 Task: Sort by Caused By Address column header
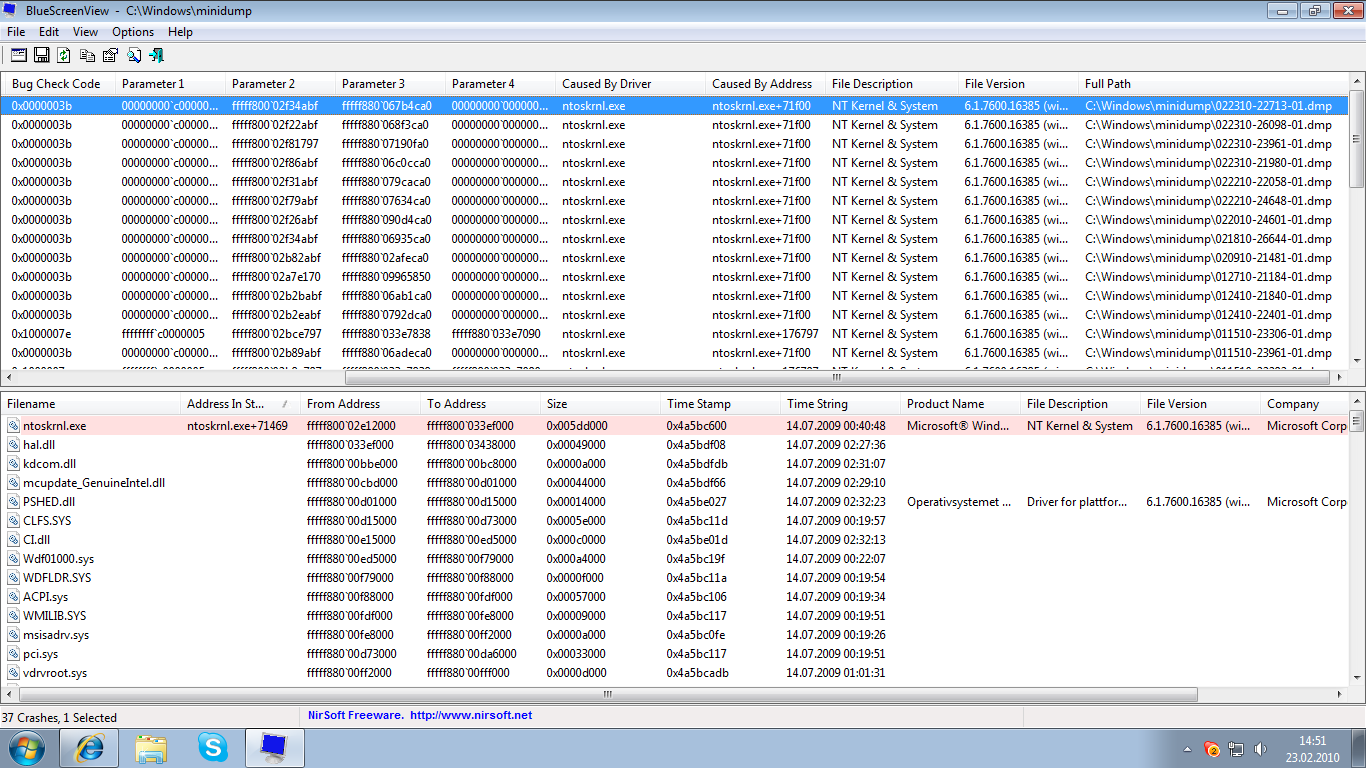pos(765,84)
